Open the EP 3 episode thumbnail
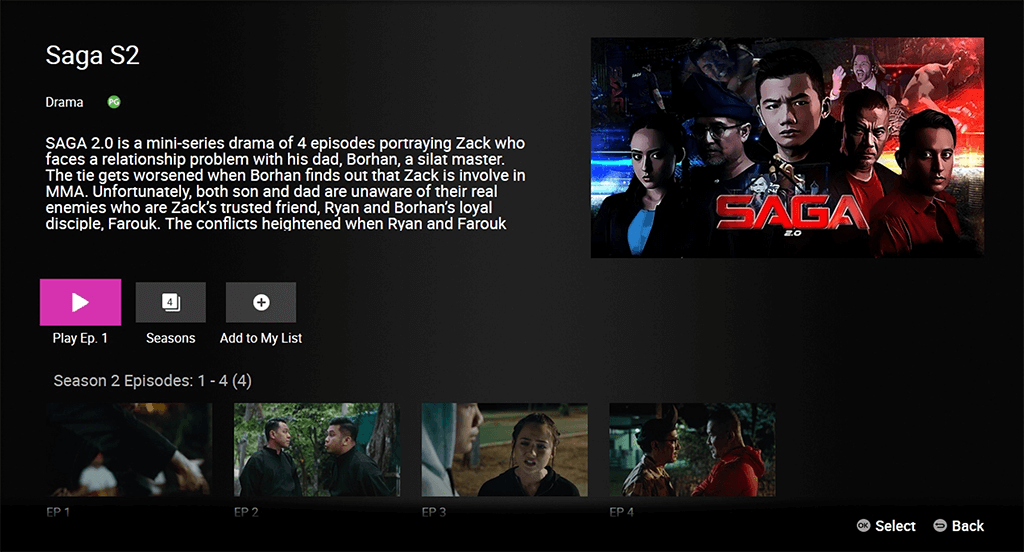This screenshot has height=552, width=1024. tap(504, 449)
